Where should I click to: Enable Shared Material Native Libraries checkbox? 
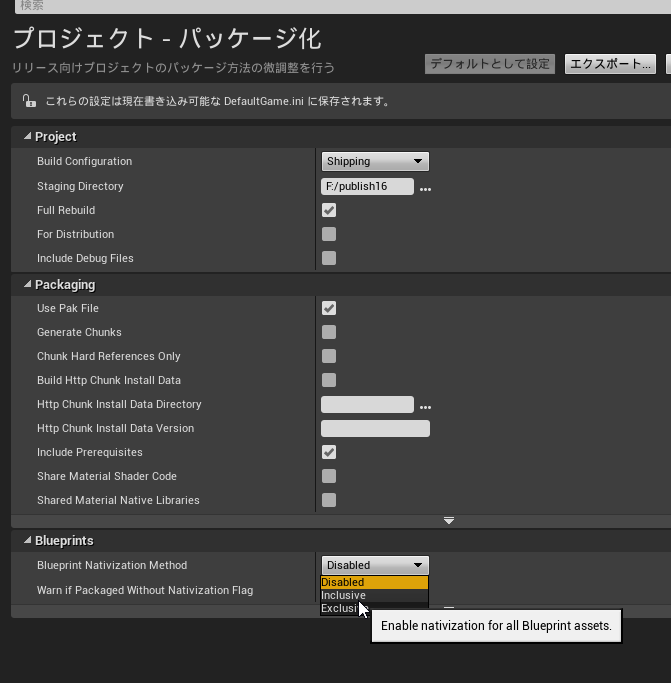329,500
